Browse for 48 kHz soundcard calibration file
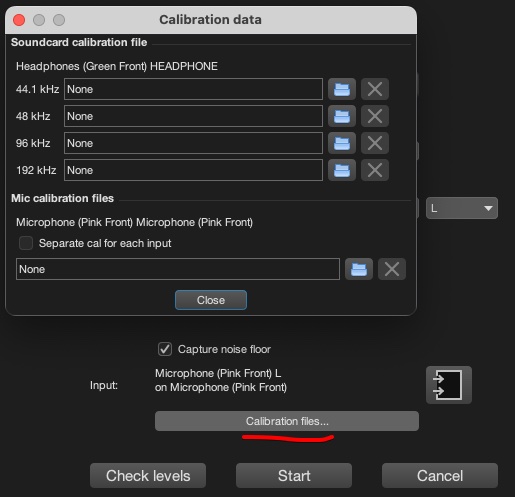Screen dimensions: 515x497 pos(342,116)
